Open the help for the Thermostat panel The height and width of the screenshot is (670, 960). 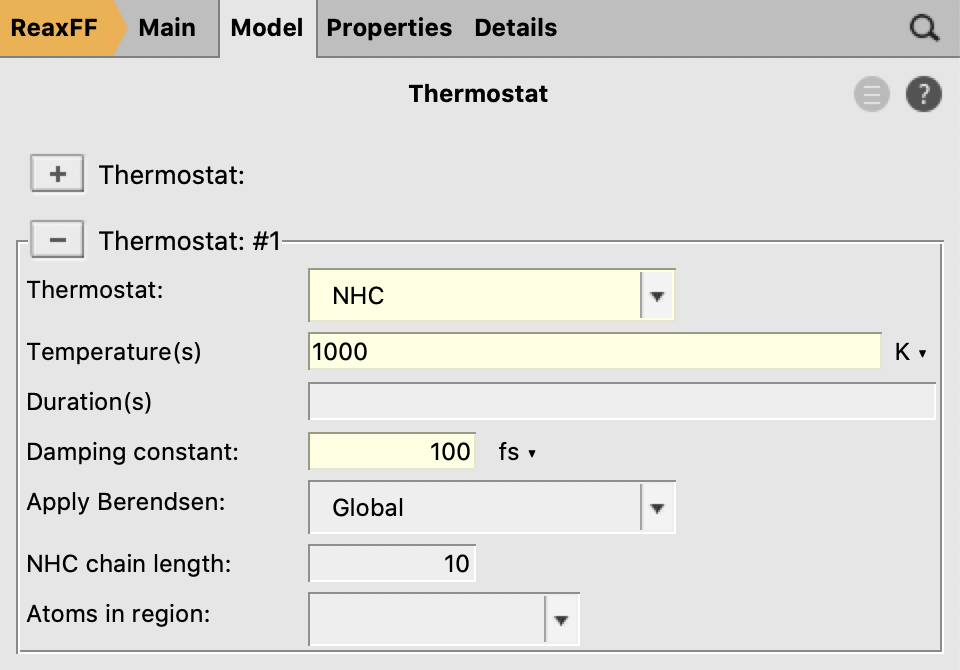click(923, 94)
